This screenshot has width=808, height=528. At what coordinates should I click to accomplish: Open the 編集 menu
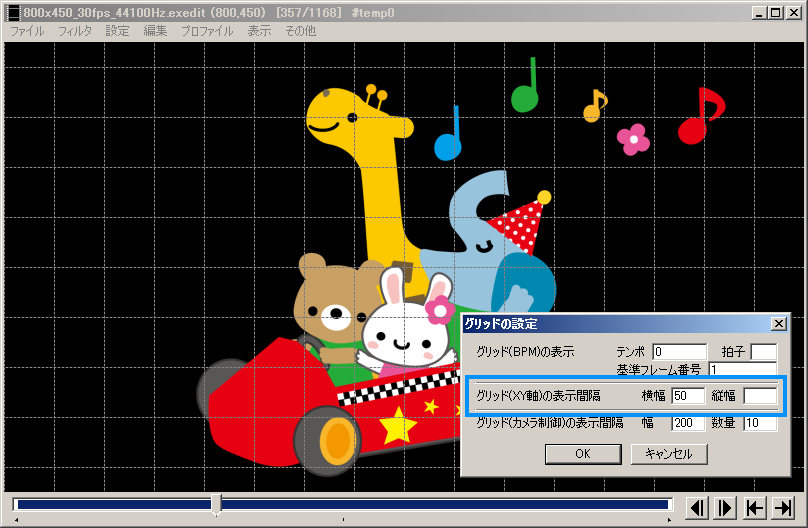155,31
